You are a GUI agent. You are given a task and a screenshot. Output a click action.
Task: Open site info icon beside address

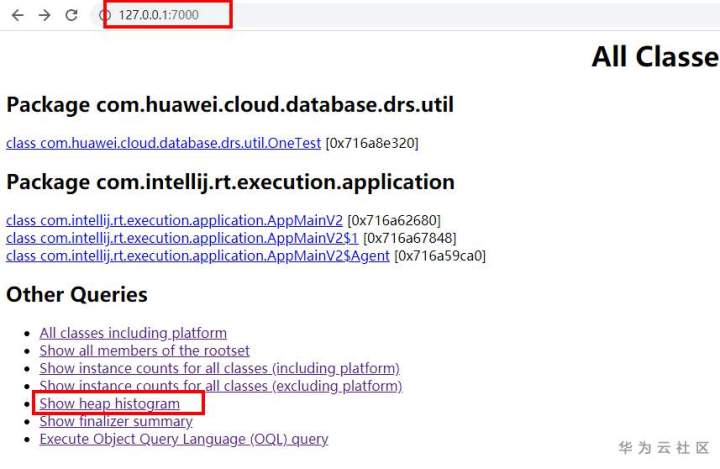coord(105,15)
